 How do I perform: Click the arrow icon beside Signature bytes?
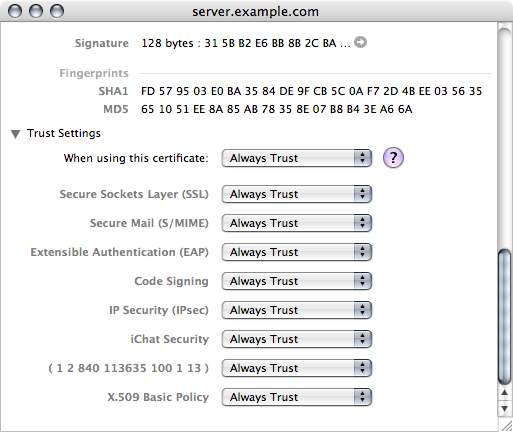360,42
